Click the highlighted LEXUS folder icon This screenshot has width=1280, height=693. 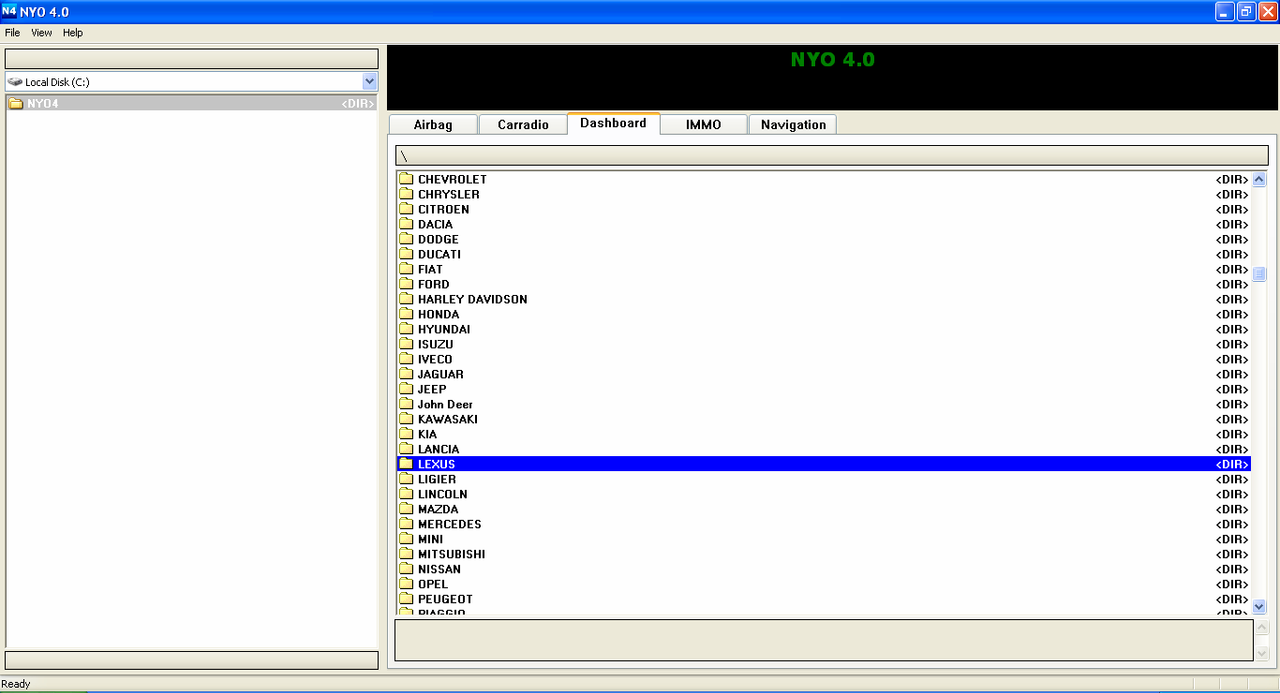click(406, 464)
